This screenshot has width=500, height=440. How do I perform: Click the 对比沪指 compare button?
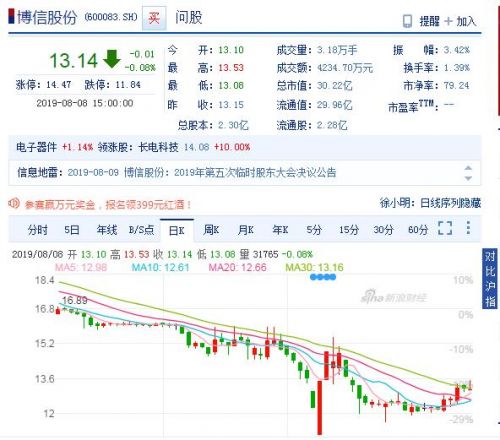[x=490, y=278]
